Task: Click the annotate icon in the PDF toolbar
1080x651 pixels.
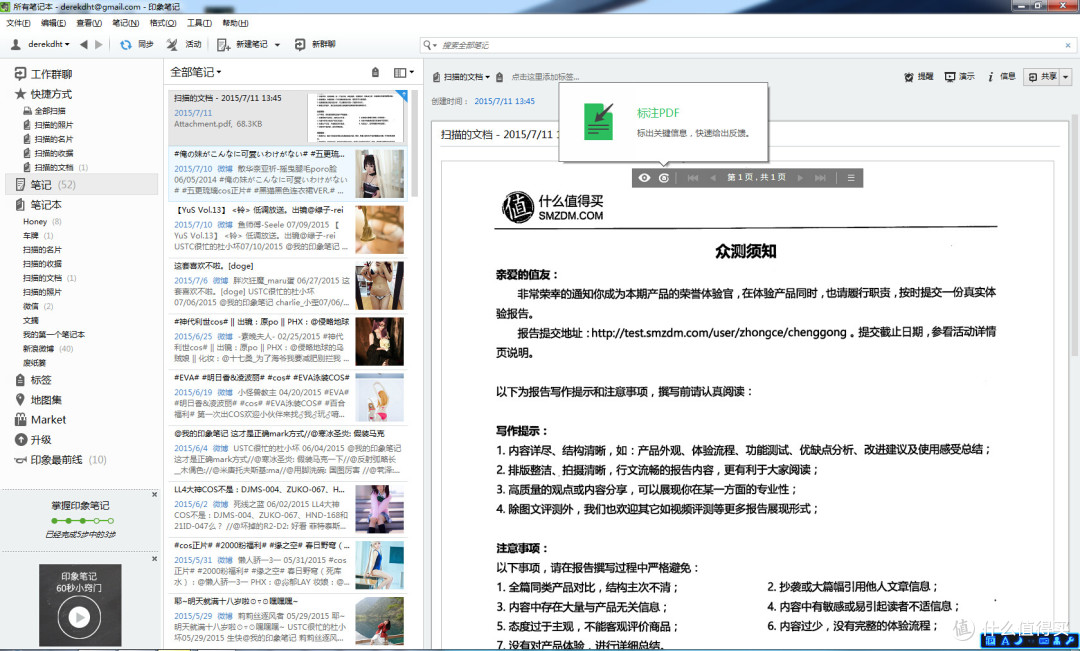Action: 663,178
